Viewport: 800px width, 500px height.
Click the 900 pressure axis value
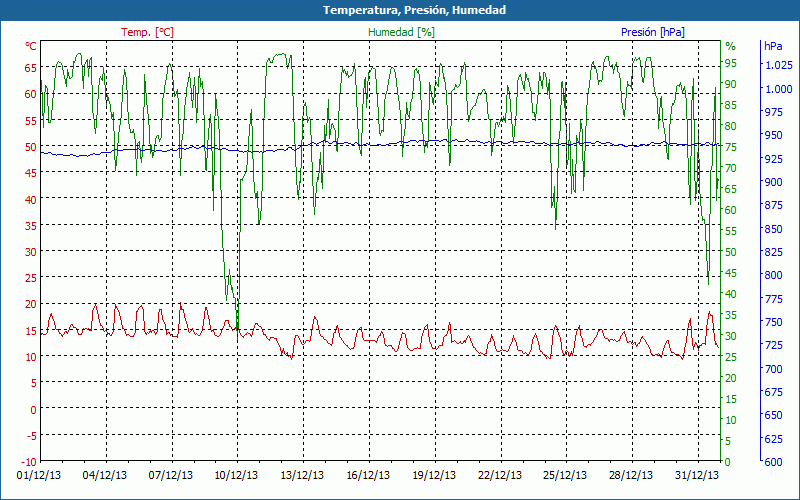pyautogui.click(x=773, y=182)
